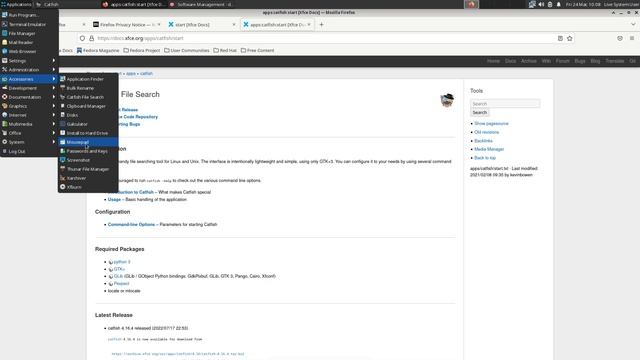The image size is (640, 360).
Task: Click into the Tools search field
Action: click(x=505, y=104)
